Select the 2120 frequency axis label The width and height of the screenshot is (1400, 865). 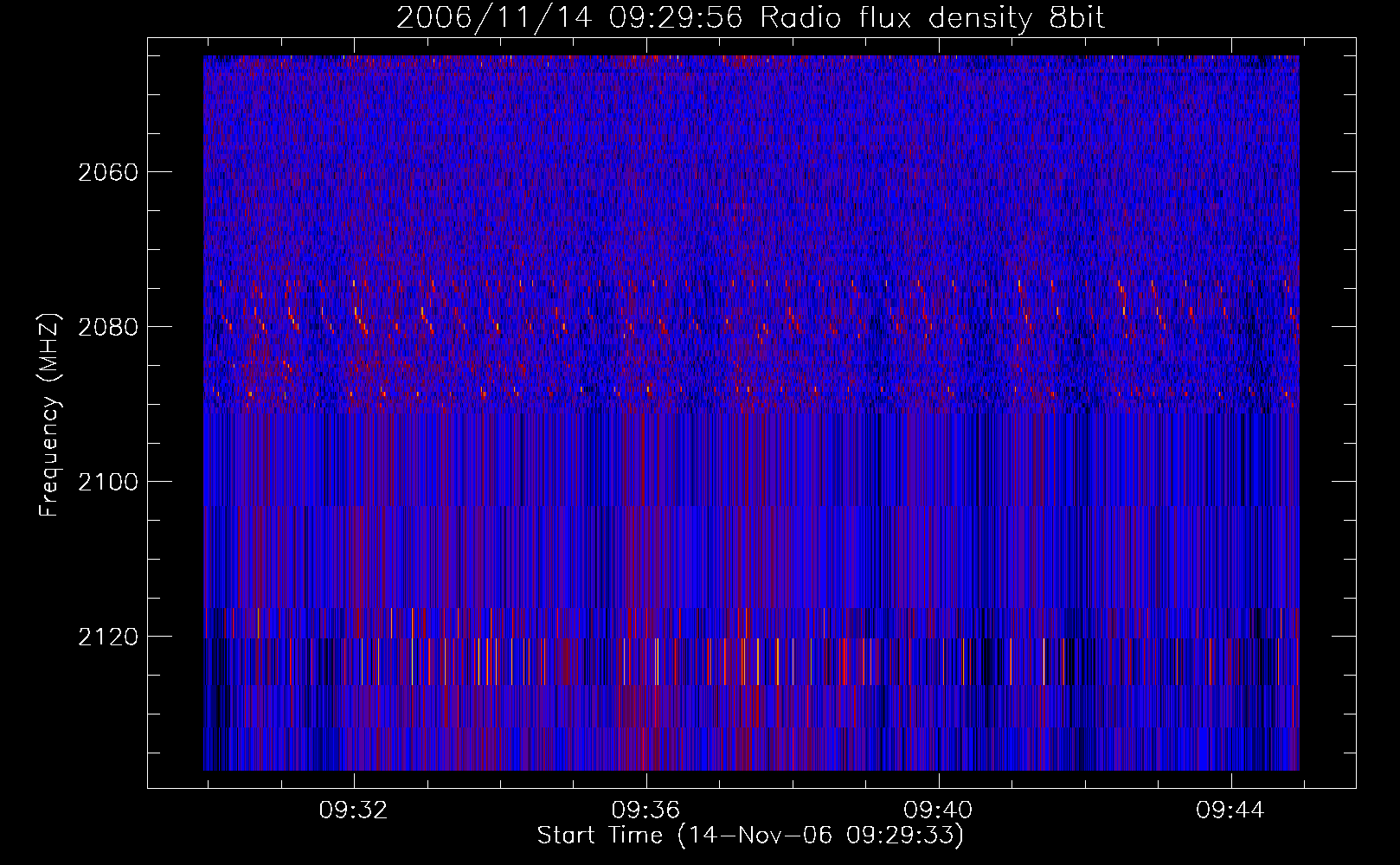pos(108,637)
